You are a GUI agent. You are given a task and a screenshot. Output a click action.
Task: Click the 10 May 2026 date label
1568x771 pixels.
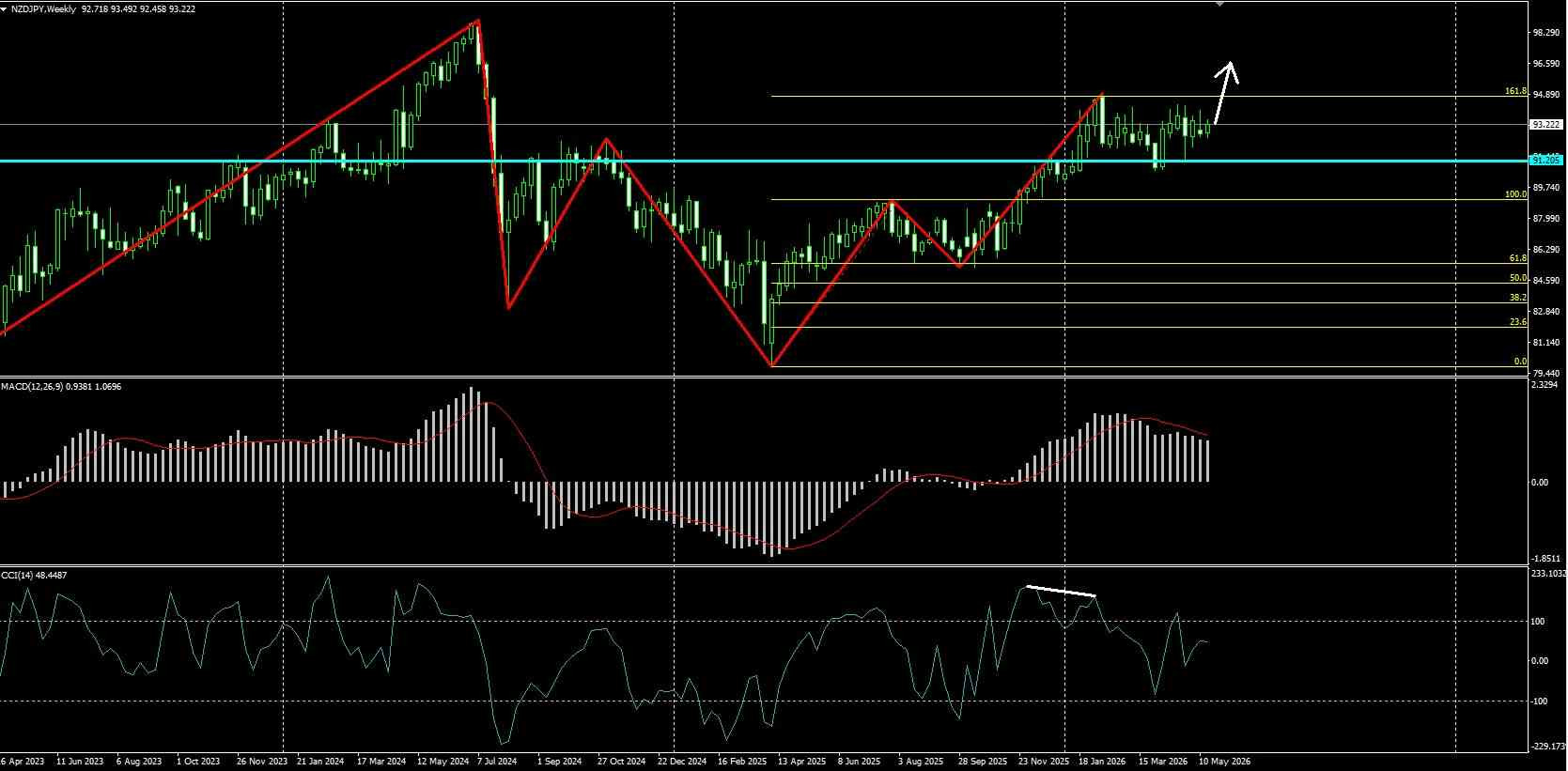pyautogui.click(x=1226, y=762)
